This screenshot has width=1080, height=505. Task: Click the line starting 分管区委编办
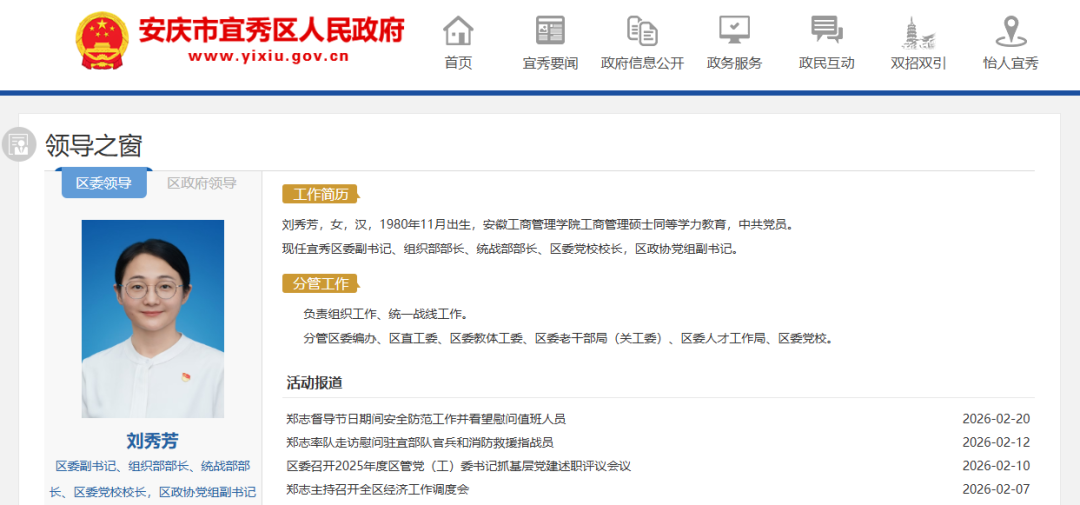point(568,339)
